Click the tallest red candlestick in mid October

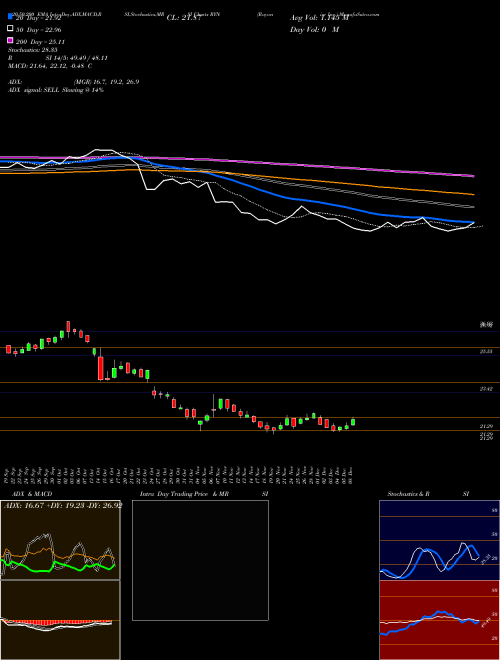pos(101,368)
